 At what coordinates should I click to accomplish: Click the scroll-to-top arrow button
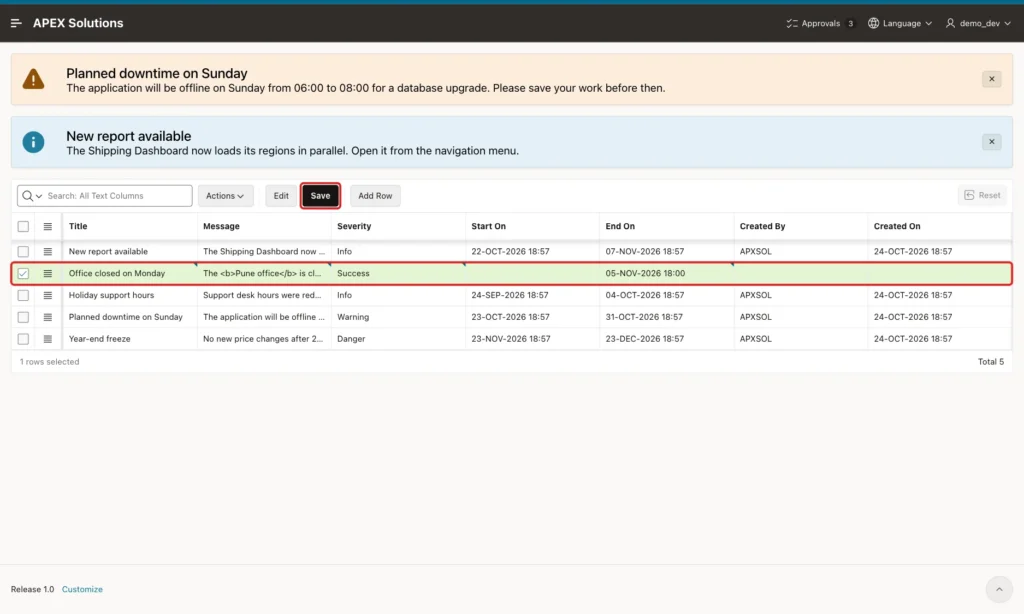(x=999, y=589)
